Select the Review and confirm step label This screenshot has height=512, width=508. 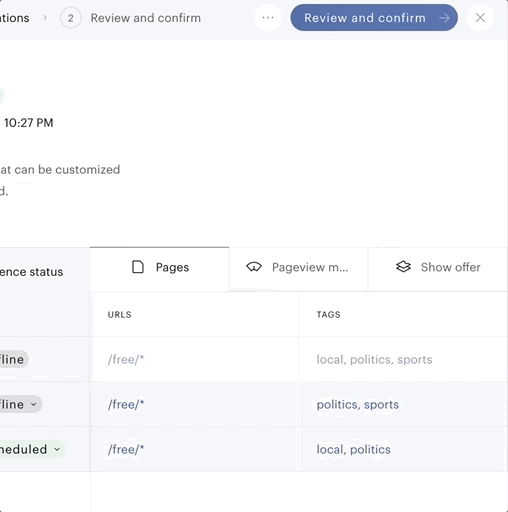tap(146, 18)
